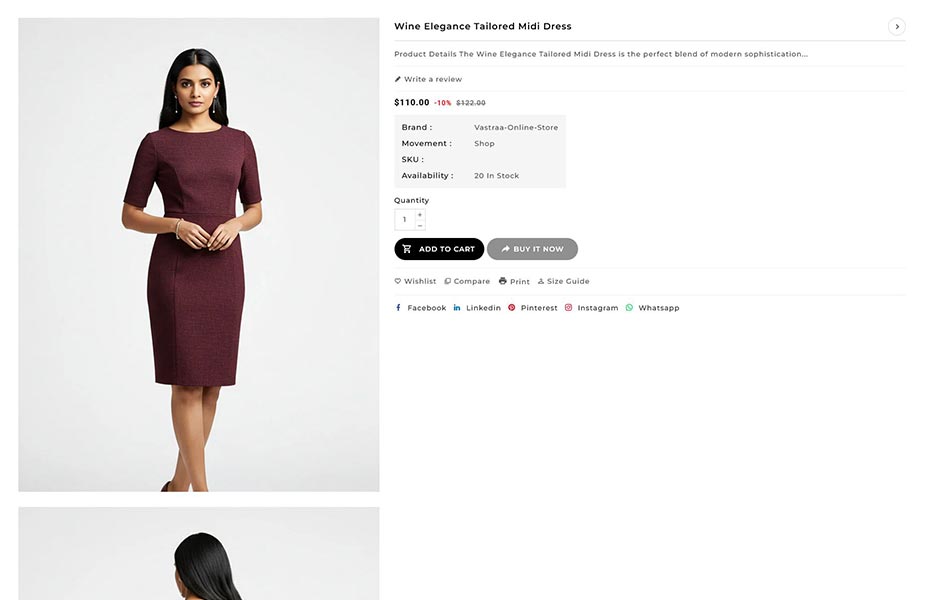Click the Print printer icon

click(503, 281)
